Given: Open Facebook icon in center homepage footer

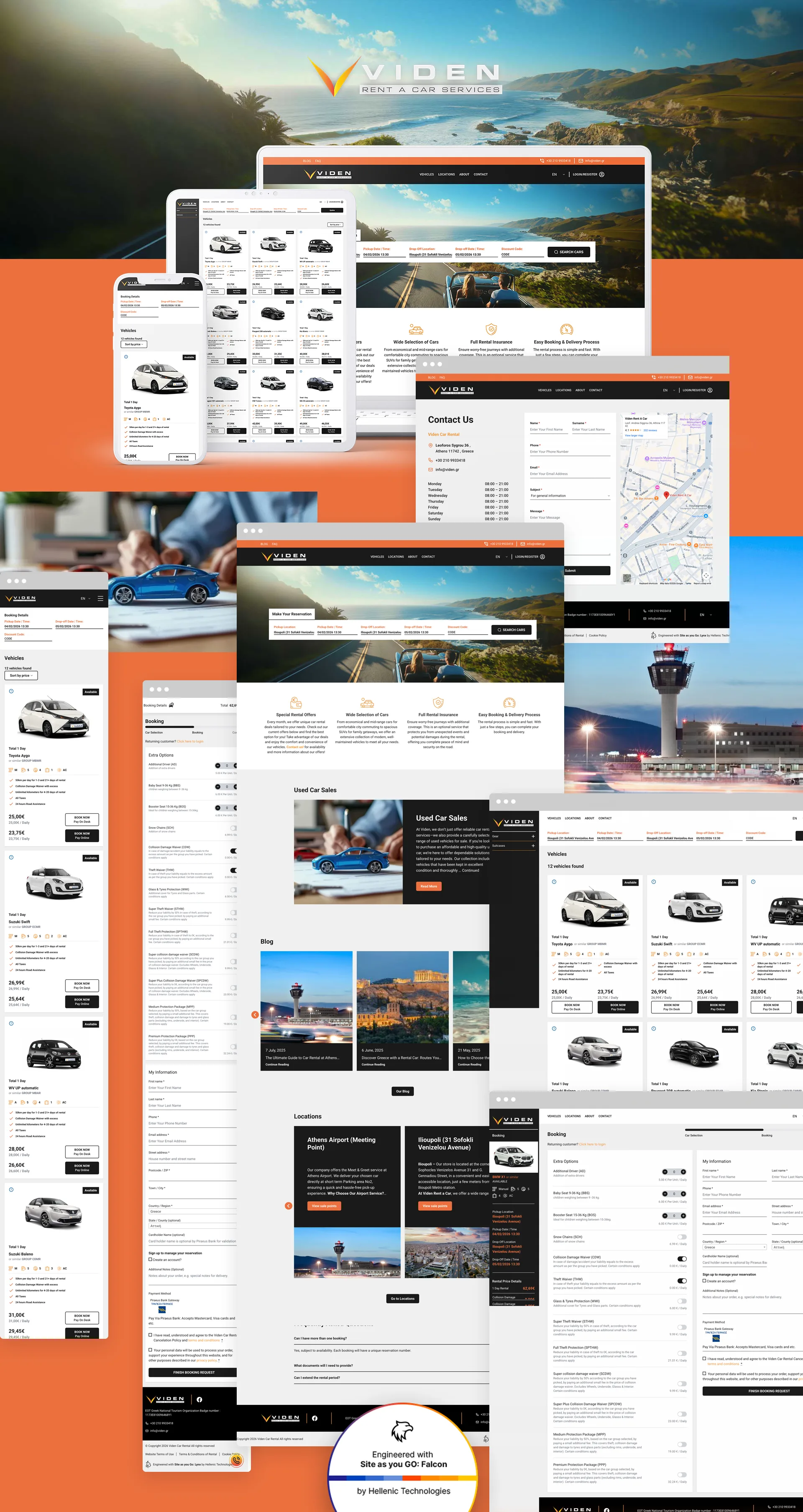Looking at the screenshot, I should point(315,1418).
